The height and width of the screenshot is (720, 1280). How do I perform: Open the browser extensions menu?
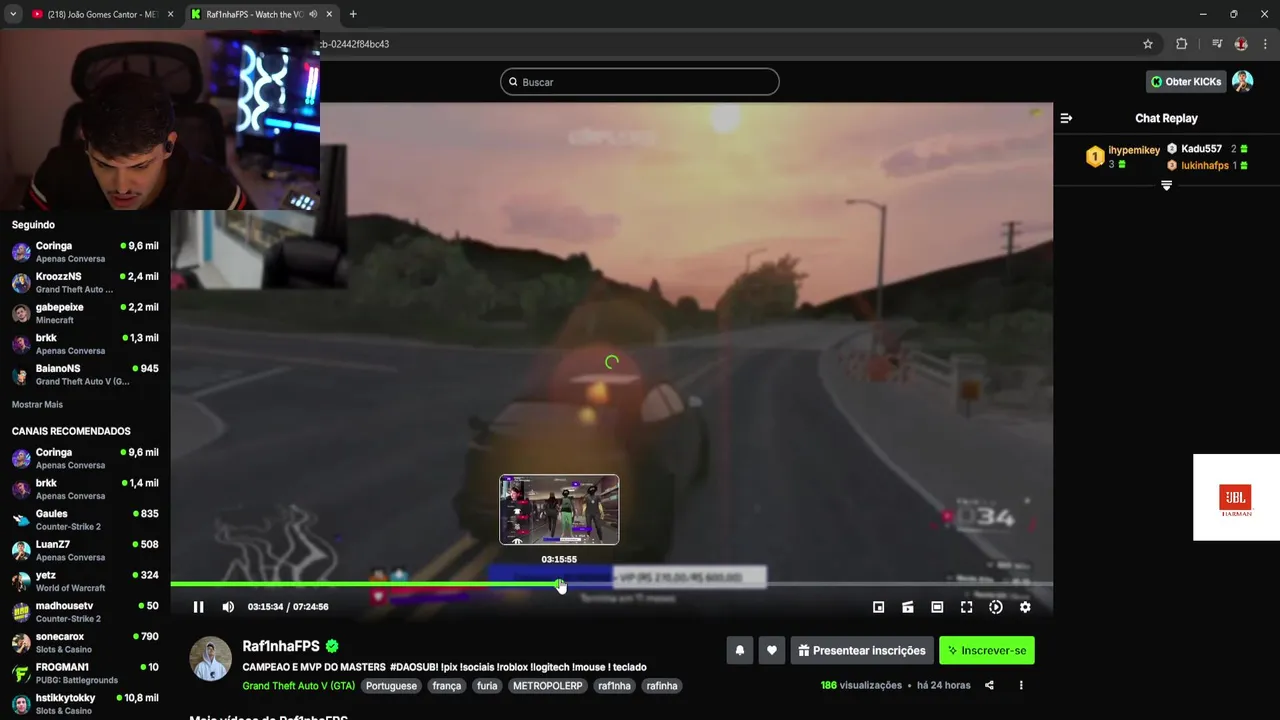click(x=1182, y=44)
